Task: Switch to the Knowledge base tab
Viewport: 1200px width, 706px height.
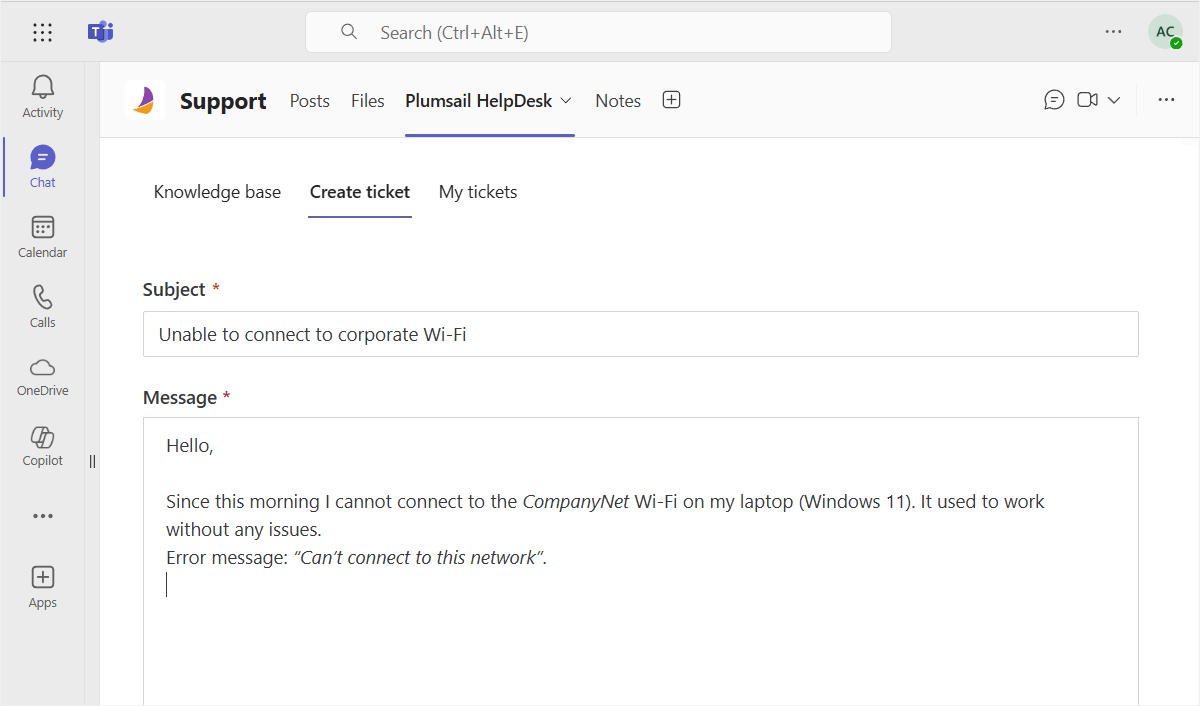Action: pyautogui.click(x=217, y=192)
